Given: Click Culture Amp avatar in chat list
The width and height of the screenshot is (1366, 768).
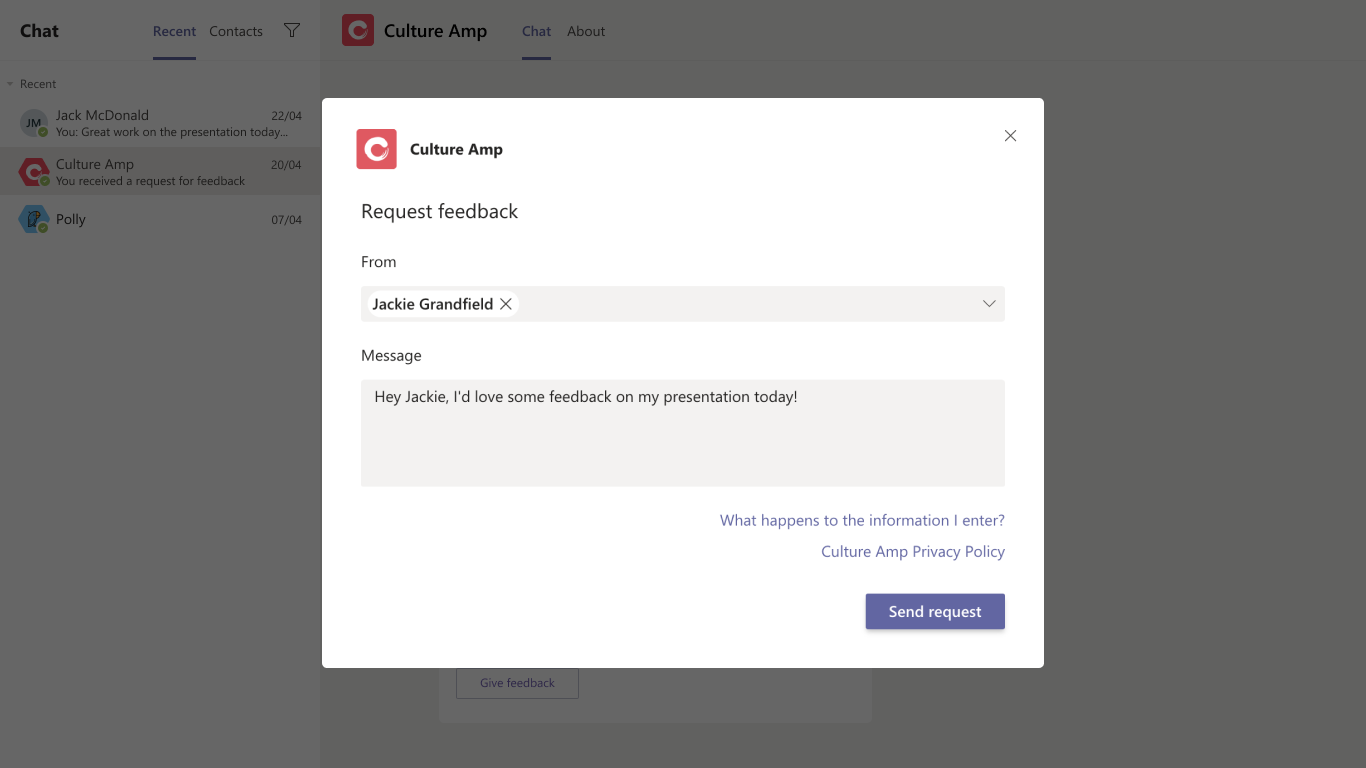Looking at the screenshot, I should pyautogui.click(x=34, y=172).
